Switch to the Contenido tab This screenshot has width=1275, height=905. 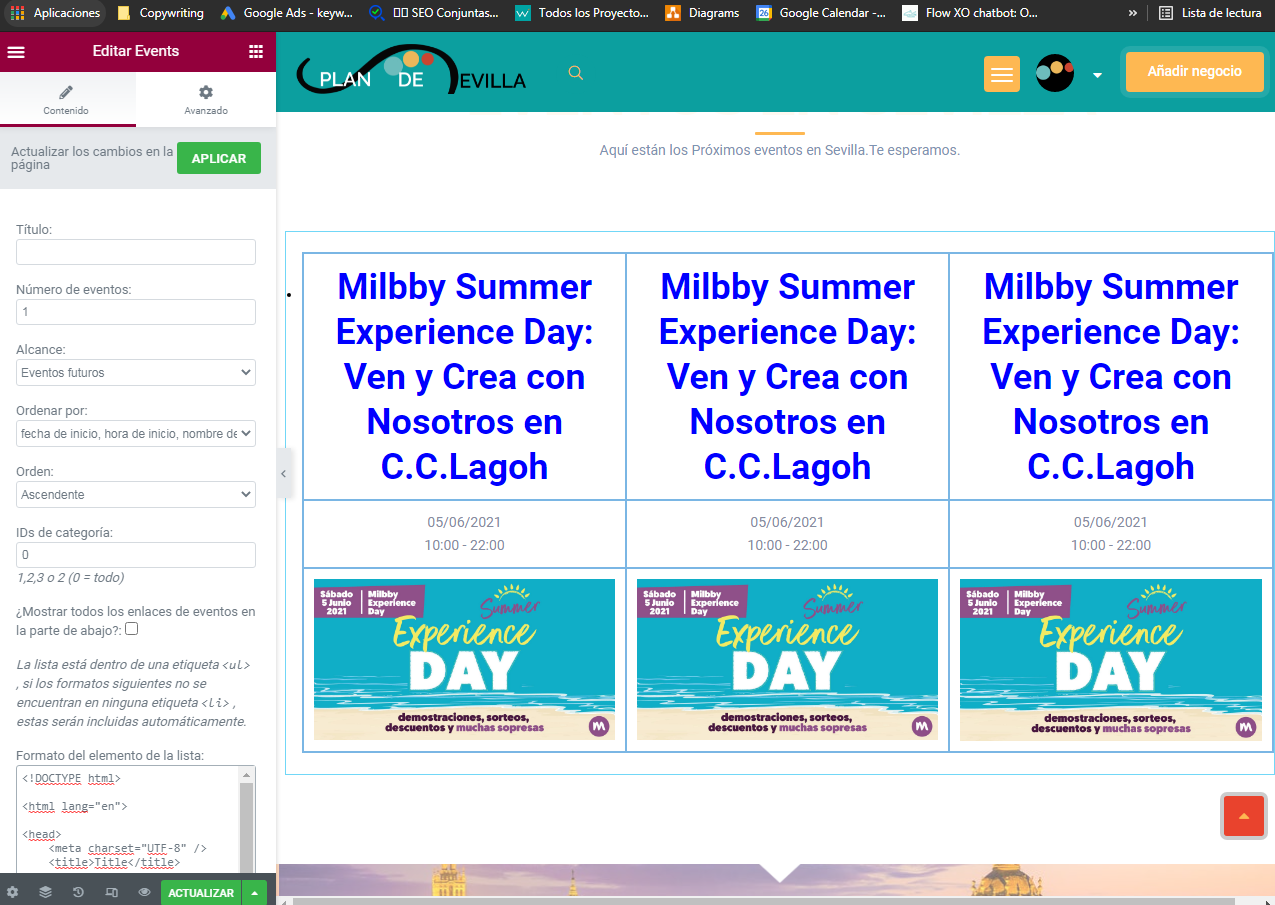(66, 99)
